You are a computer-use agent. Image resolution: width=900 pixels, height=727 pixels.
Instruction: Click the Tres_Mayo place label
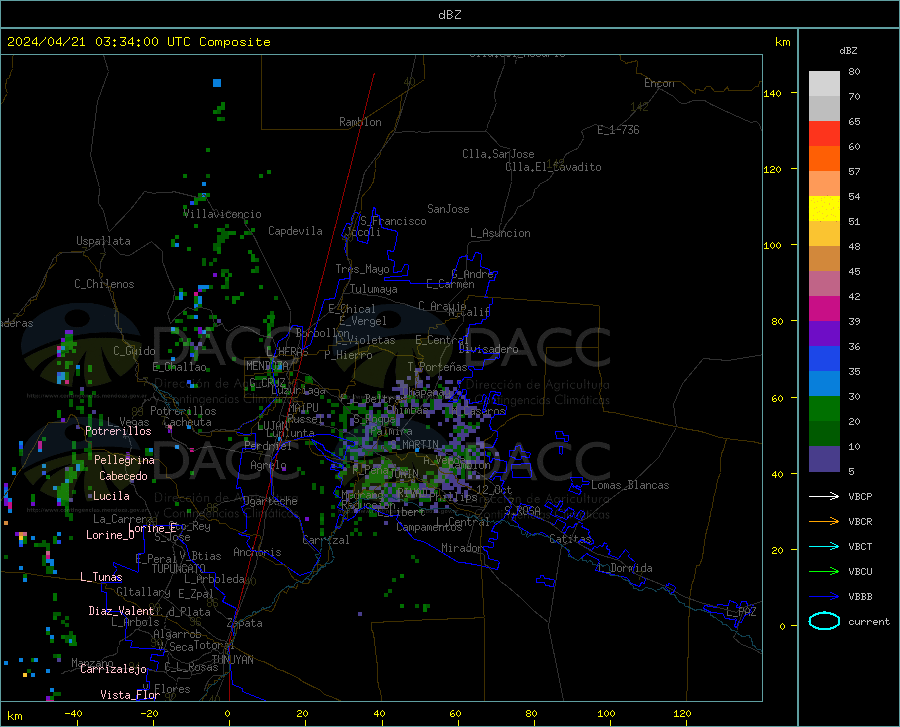pos(362,269)
